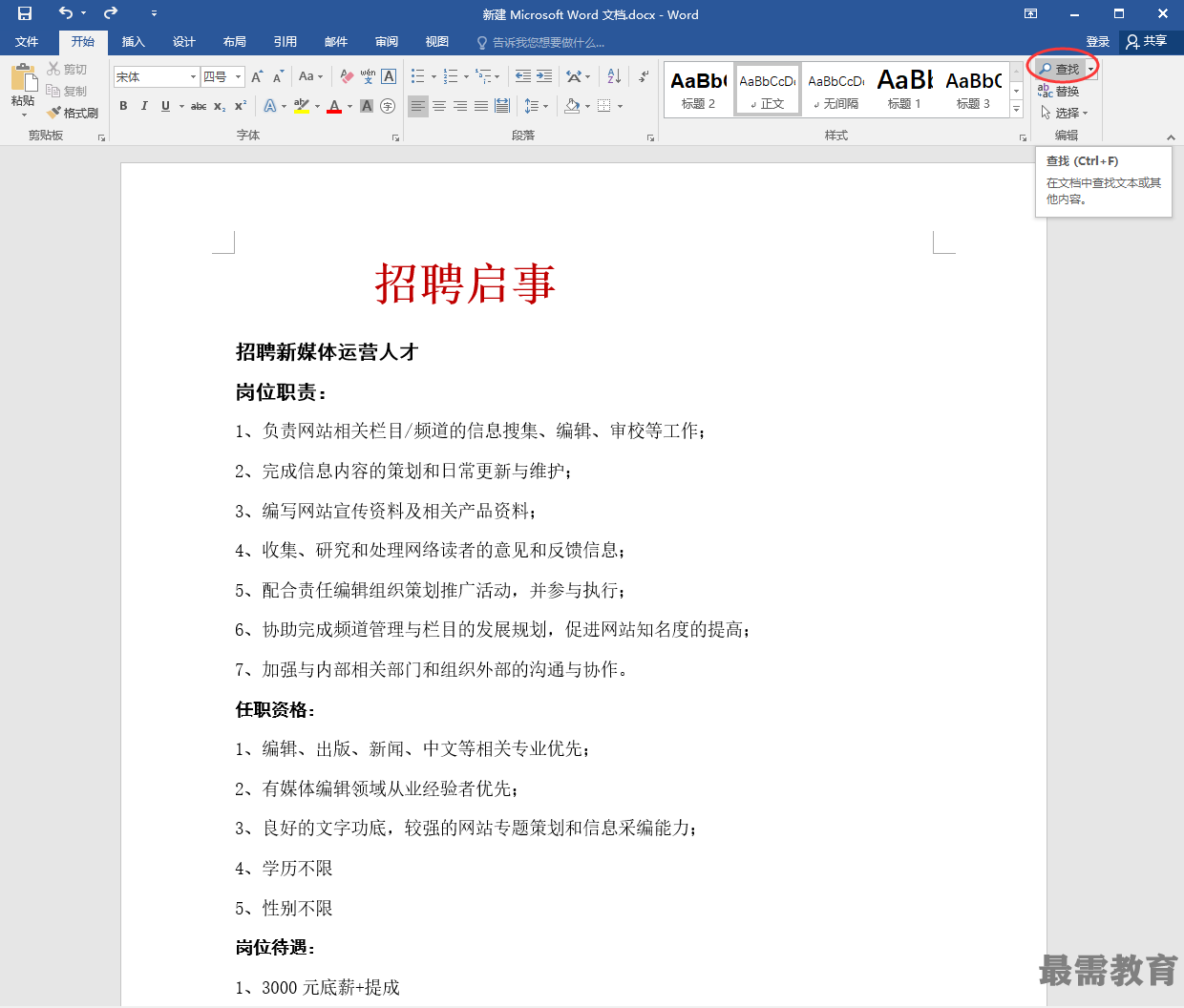Apply the yellow text highlight color

coord(301,106)
